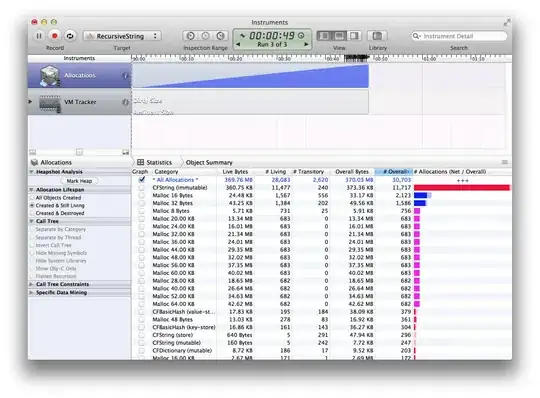This screenshot has width=540, height=398.
Task: Collapse the Heapshot Analysis section
Action: pos(32,172)
